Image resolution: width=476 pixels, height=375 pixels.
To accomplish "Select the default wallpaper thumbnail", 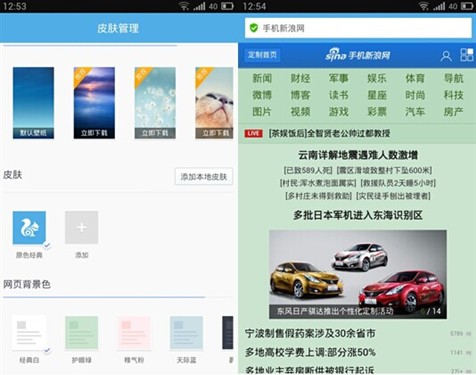I will pyautogui.click(x=33, y=103).
